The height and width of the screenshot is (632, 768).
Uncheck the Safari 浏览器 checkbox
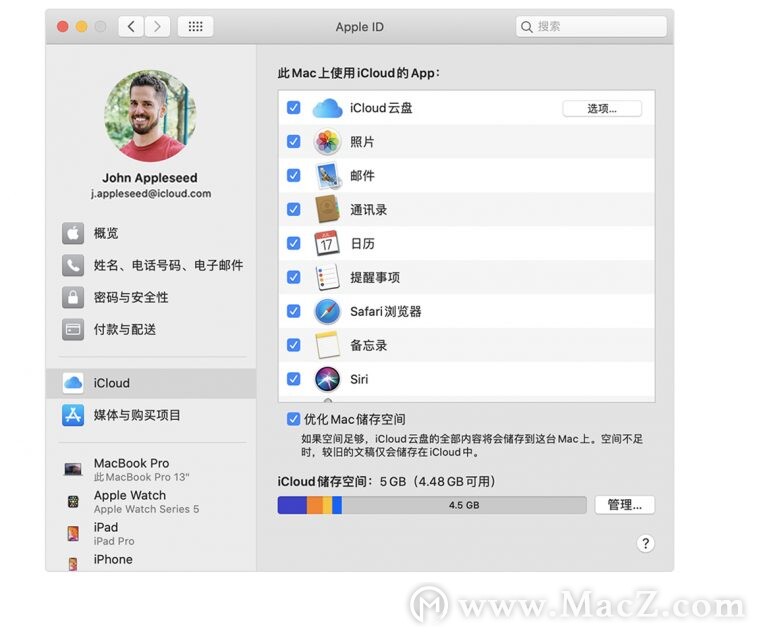point(293,311)
